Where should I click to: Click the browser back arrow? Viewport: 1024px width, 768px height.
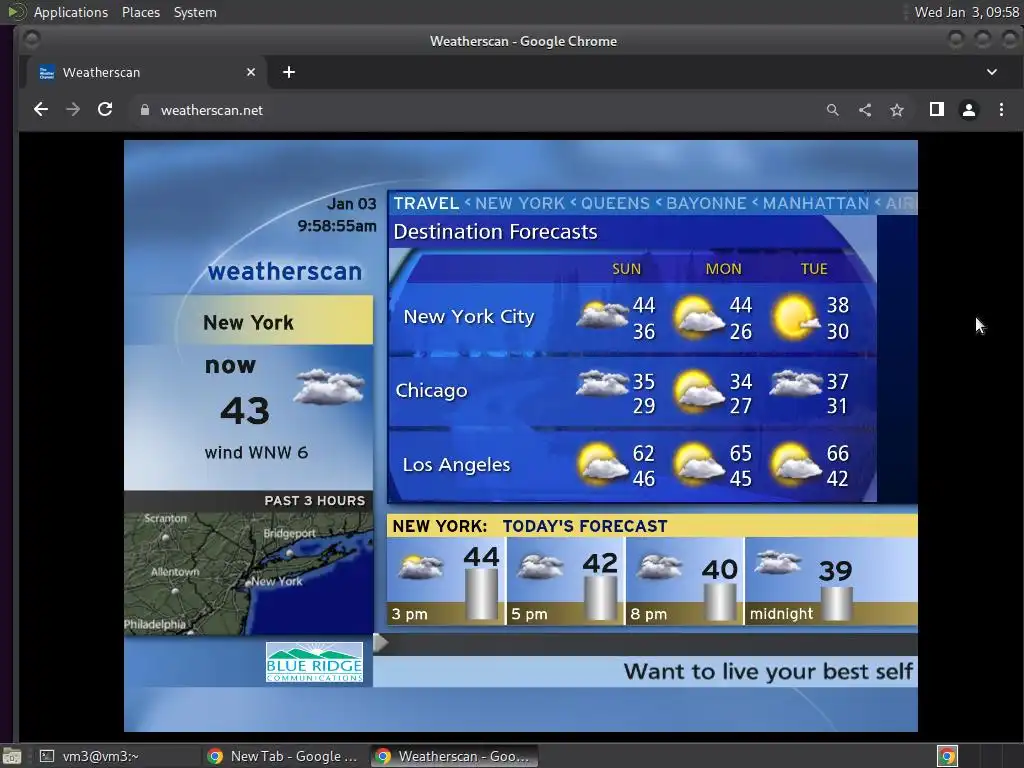pos(40,110)
